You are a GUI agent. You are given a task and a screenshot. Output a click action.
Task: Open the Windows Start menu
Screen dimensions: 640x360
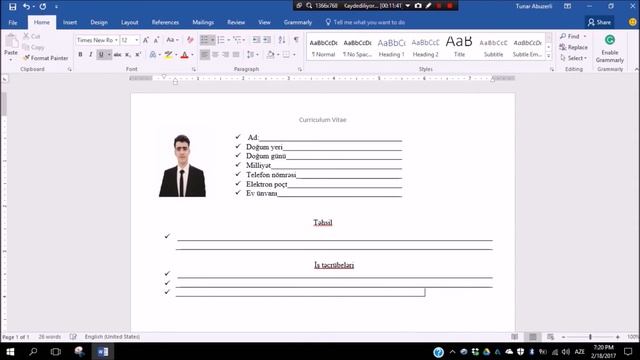10,351
